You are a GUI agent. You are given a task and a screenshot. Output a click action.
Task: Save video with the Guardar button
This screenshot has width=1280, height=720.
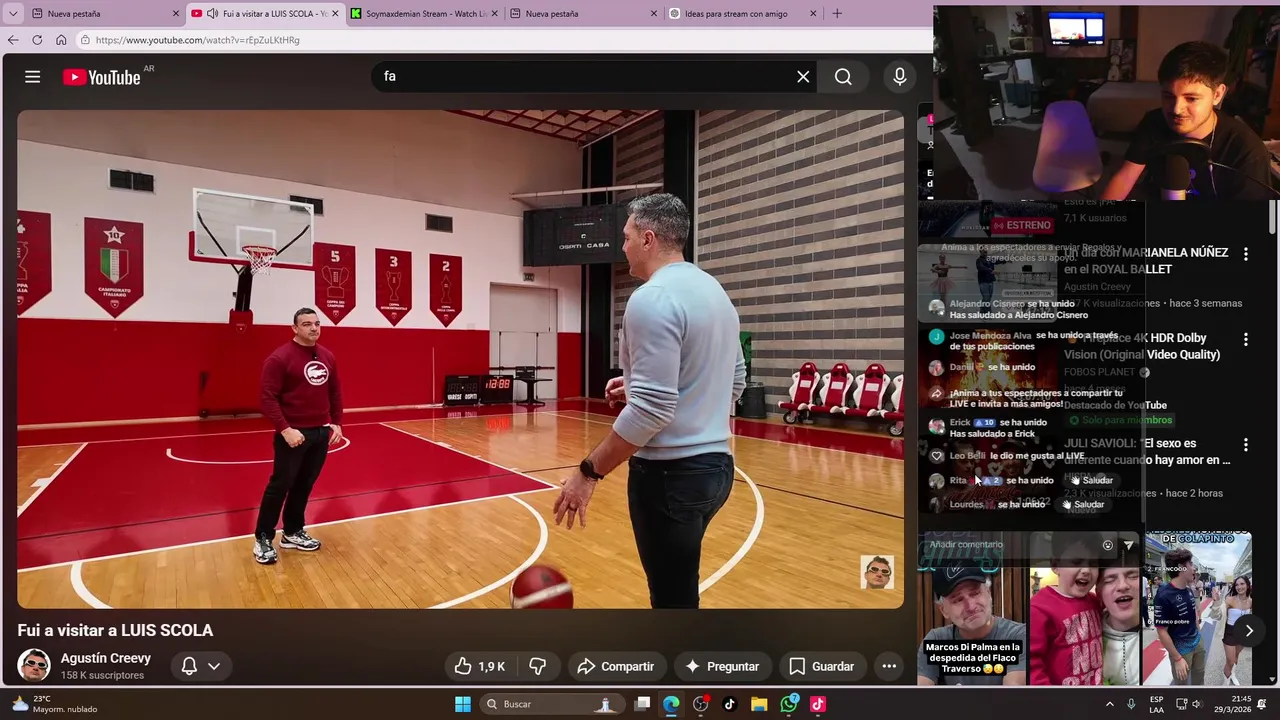821,666
